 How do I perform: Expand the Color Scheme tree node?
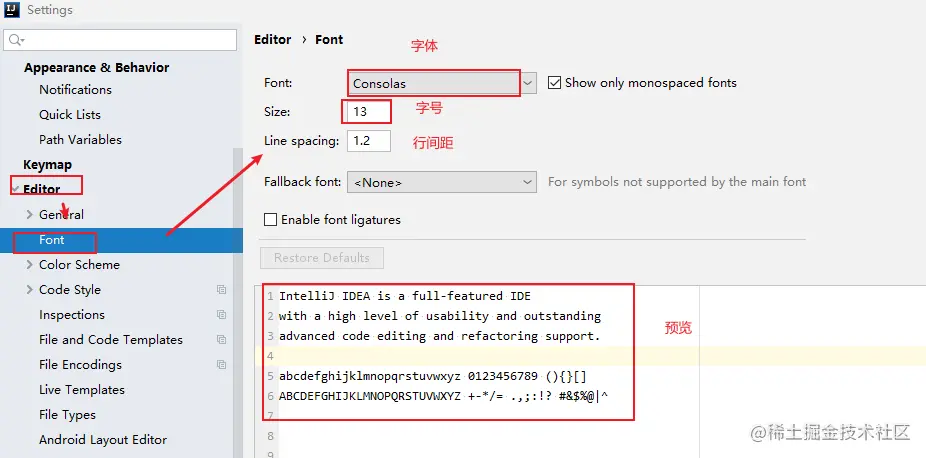[30, 265]
